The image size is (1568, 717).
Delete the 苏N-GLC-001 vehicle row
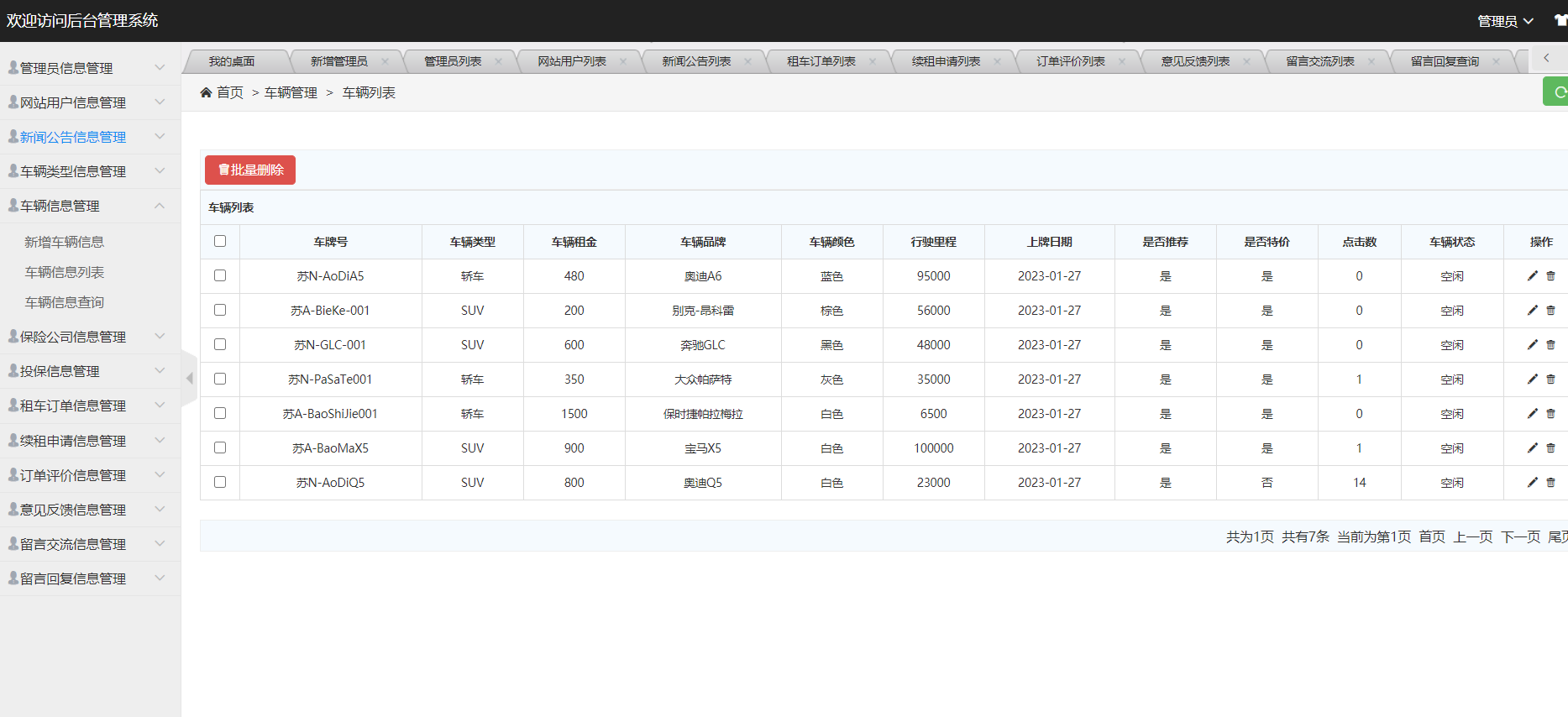[x=1550, y=344]
